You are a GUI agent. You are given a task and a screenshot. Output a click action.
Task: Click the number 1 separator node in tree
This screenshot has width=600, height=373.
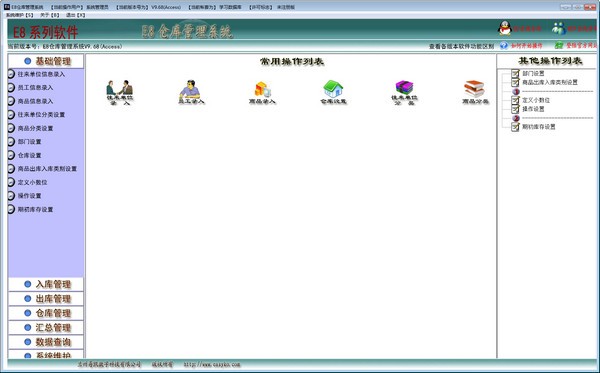click(x=516, y=91)
